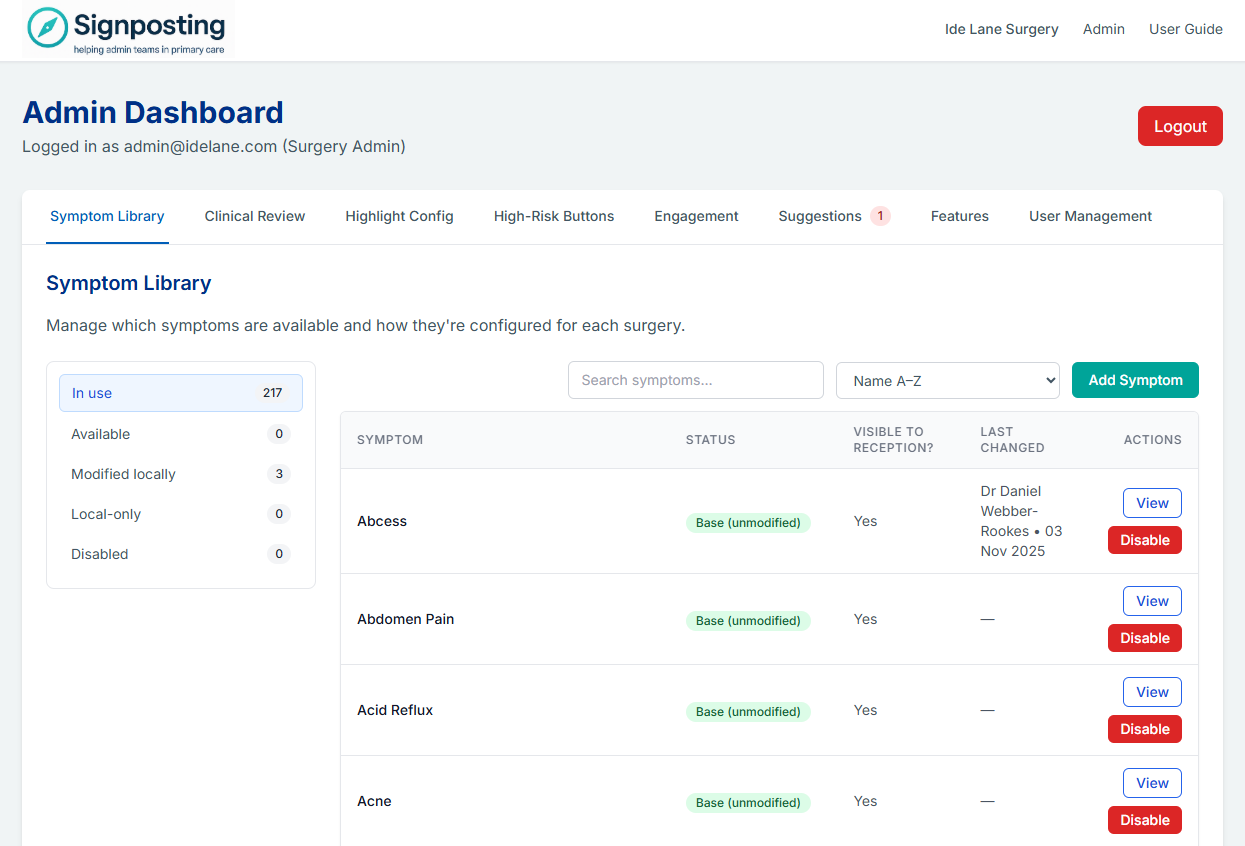Screen dimensions: 1245x846
Task: Select the High-Risk Buttons tab
Action: [x=554, y=216]
